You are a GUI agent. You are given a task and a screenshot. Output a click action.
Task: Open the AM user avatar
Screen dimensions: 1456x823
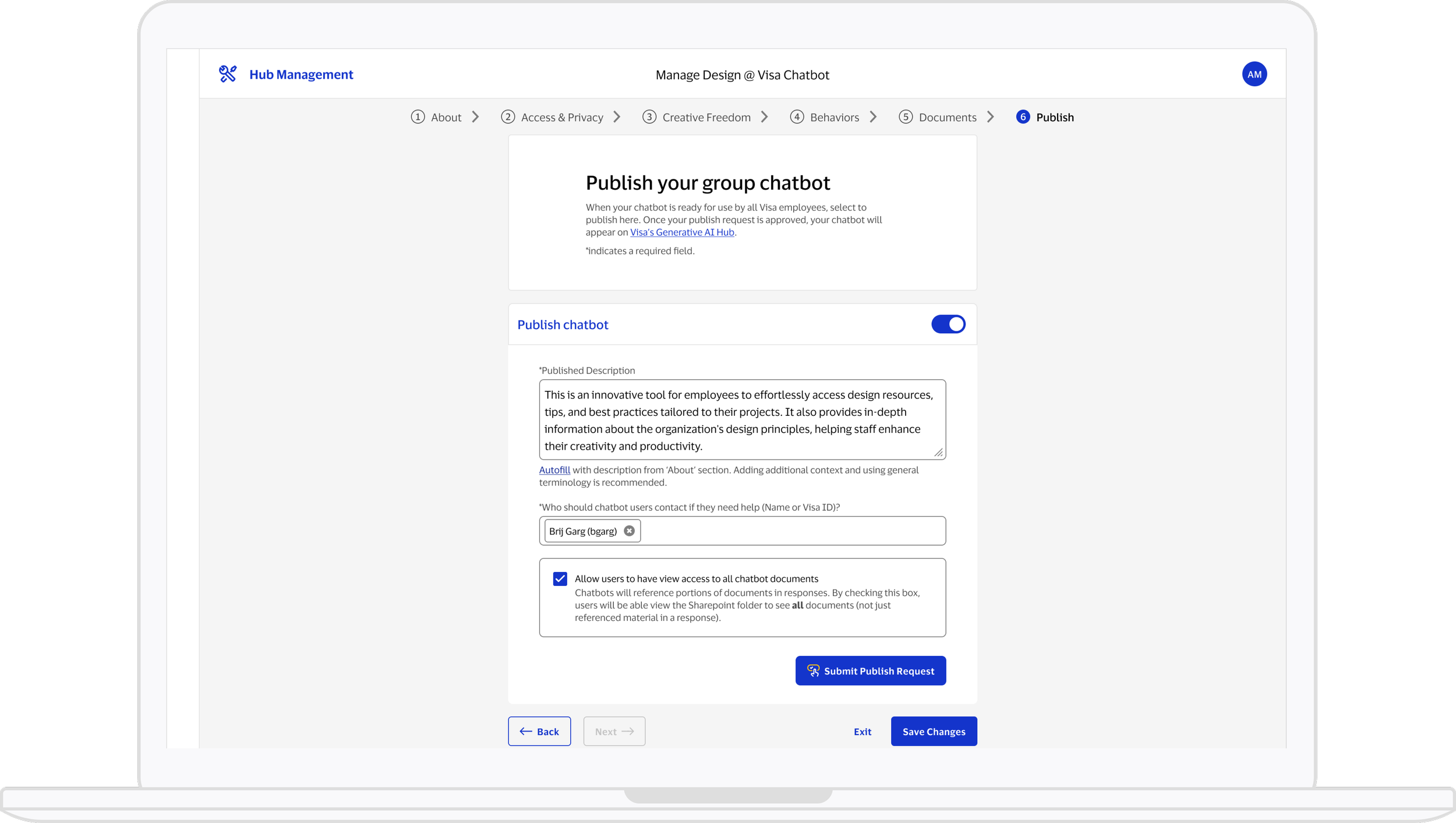(x=1254, y=74)
